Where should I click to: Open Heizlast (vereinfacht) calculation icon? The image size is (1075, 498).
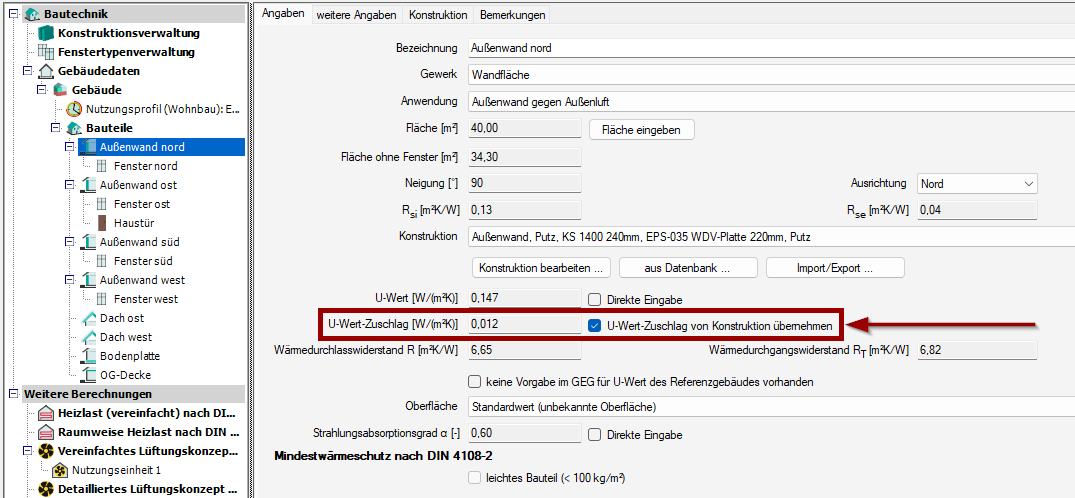click(x=46, y=413)
